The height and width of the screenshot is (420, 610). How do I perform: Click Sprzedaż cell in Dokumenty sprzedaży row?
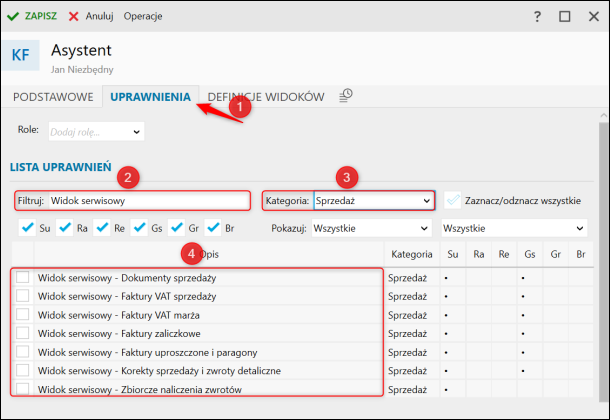[x=407, y=278]
